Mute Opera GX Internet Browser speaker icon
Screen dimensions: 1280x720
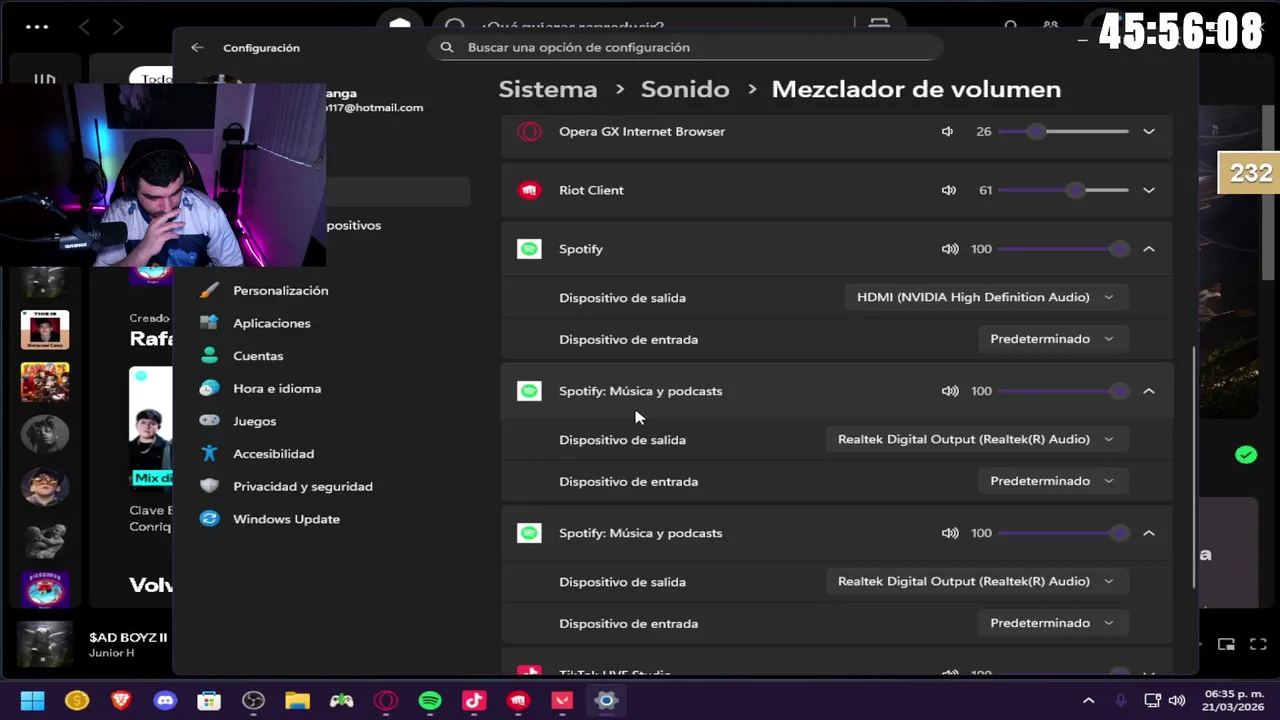coord(947,131)
